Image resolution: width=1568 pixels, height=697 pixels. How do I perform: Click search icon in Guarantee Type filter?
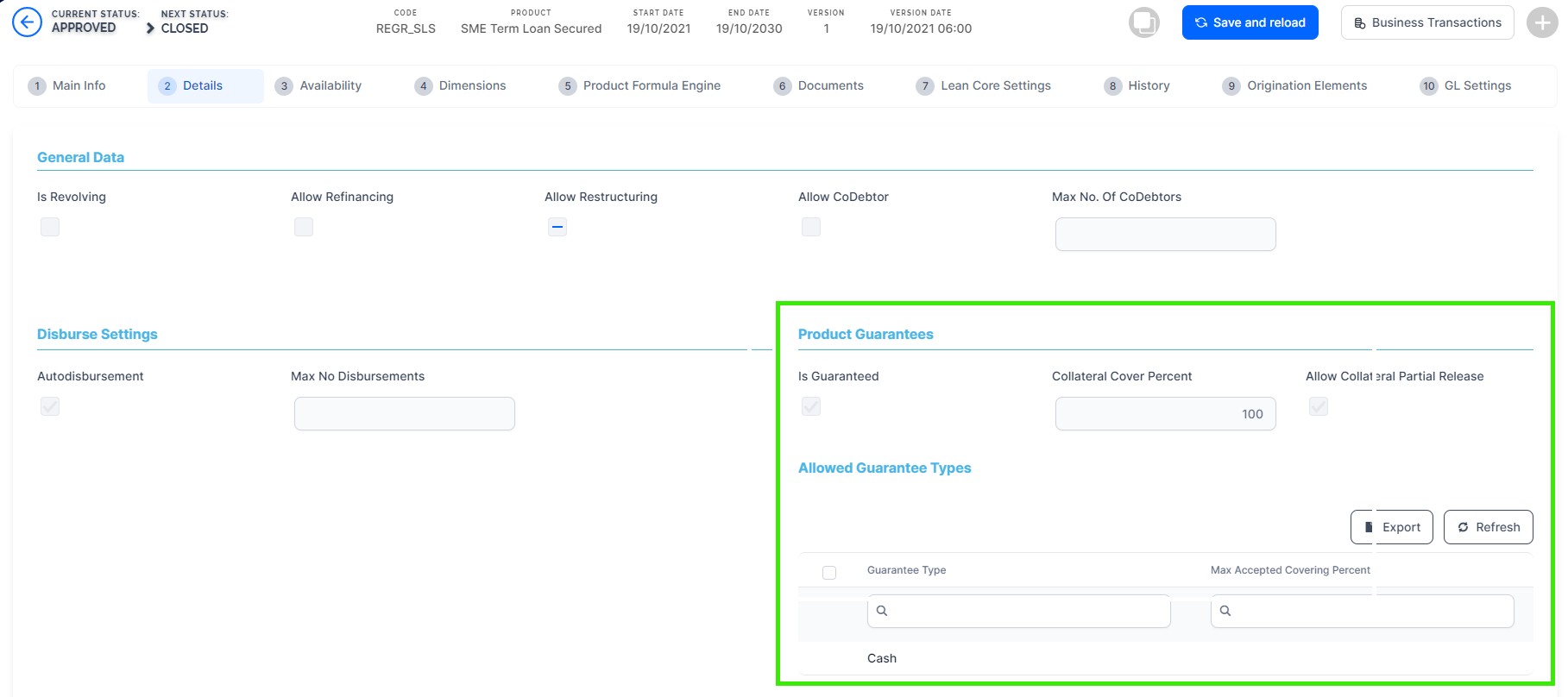(x=882, y=611)
